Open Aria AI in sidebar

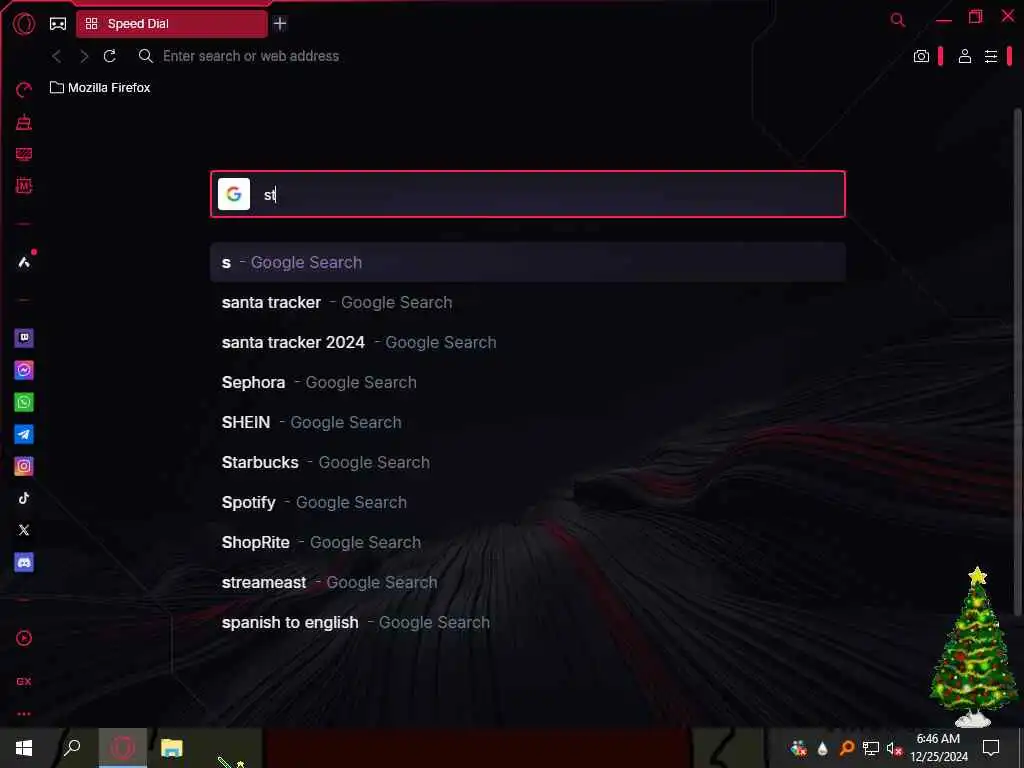[x=24, y=262]
